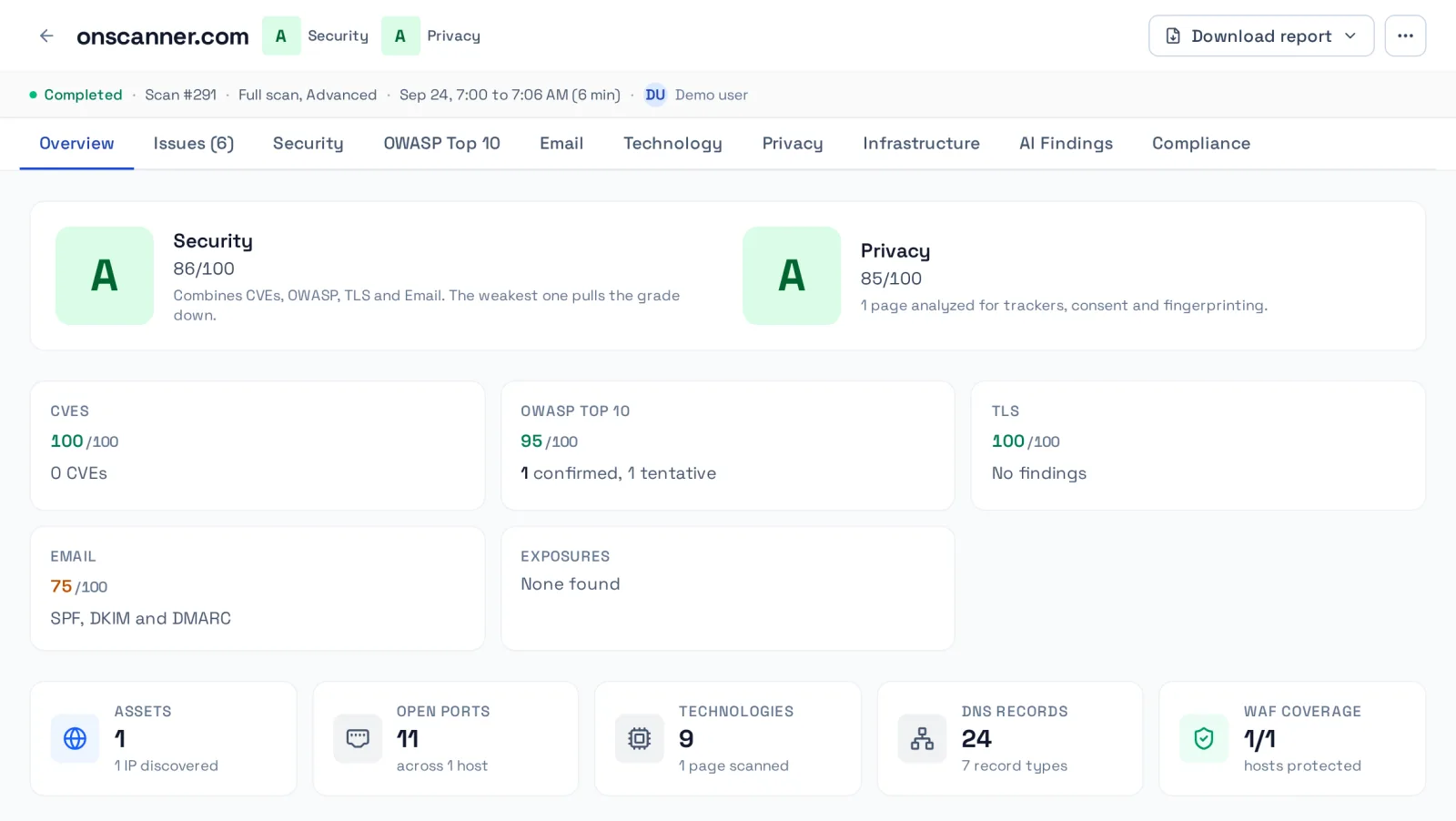
Task: Click the onscanner.com domain title
Action: [x=163, y=36]
